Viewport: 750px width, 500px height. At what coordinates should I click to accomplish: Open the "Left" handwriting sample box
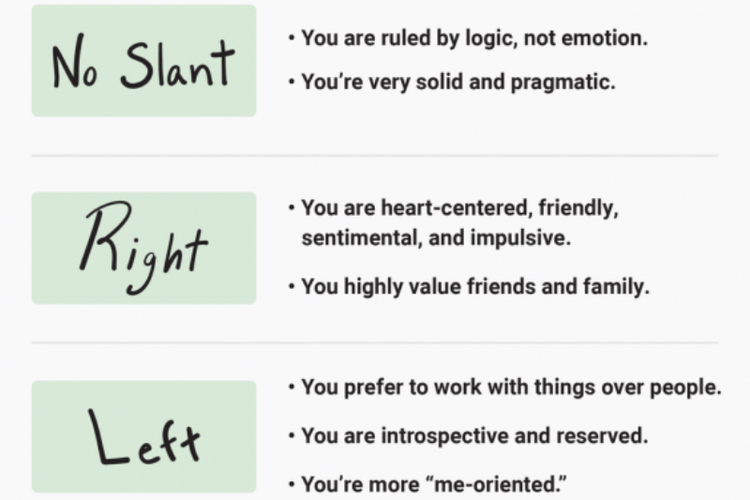point(143,436)
